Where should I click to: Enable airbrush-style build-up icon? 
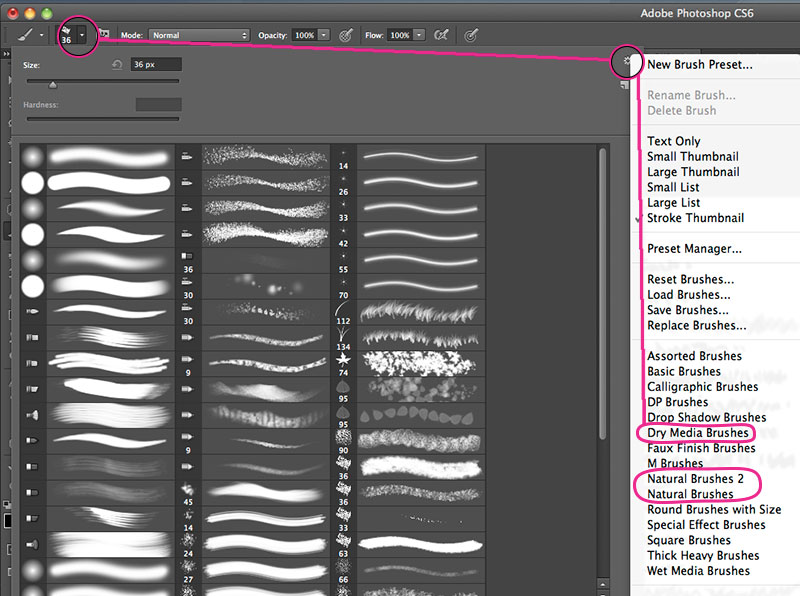tap(441, 35)
